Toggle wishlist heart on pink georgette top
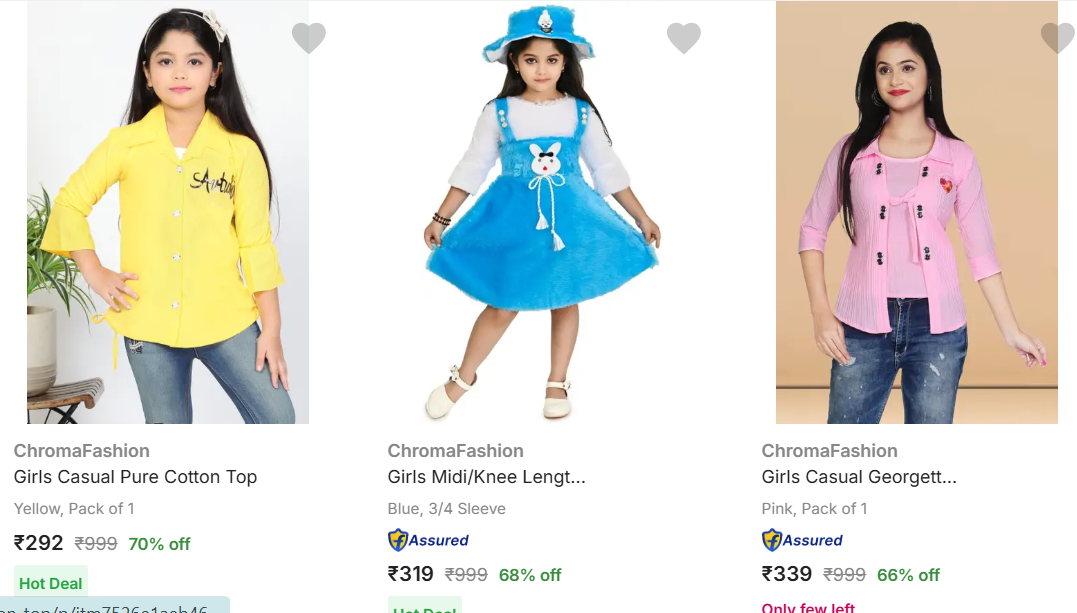 point(1057,38)
